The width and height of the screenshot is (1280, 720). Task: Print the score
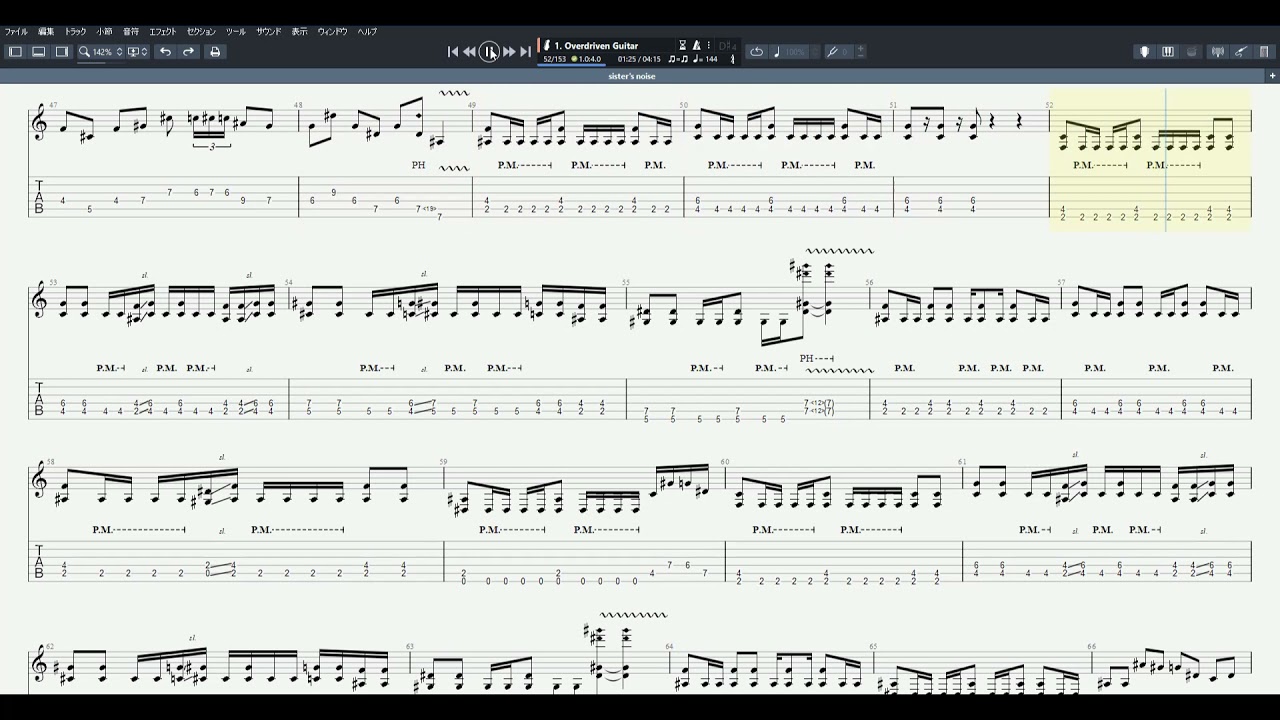pos(215,52)
